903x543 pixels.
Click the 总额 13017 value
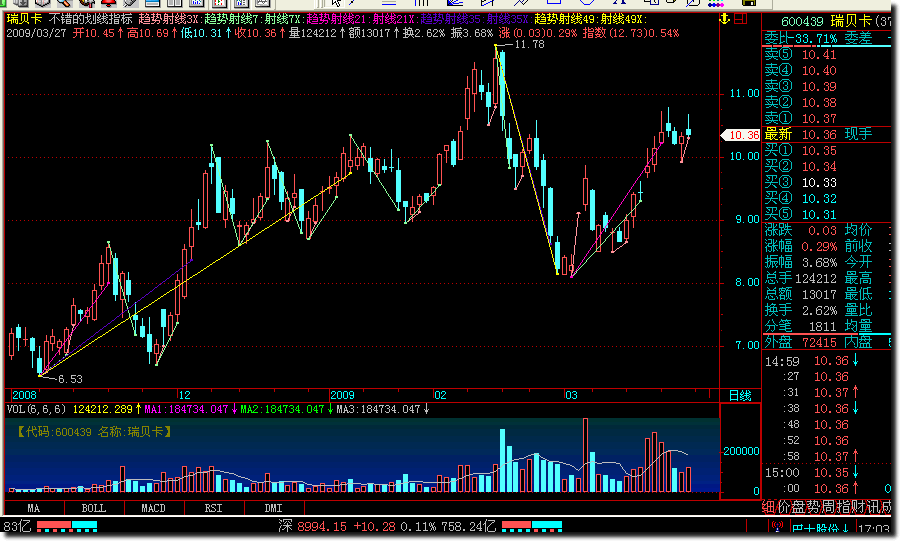818,295
